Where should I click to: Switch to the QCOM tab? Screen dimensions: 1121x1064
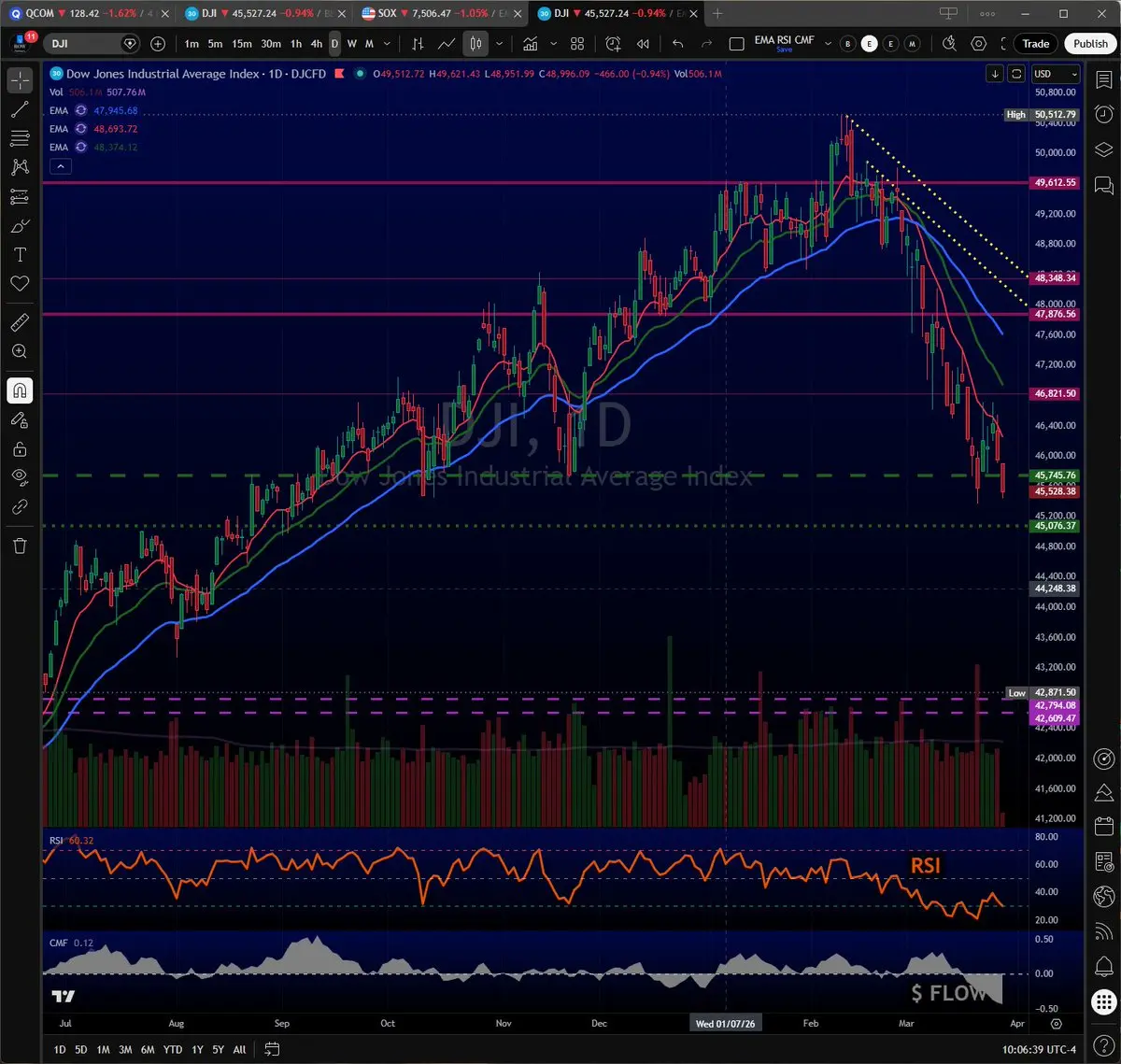[89, 13]
